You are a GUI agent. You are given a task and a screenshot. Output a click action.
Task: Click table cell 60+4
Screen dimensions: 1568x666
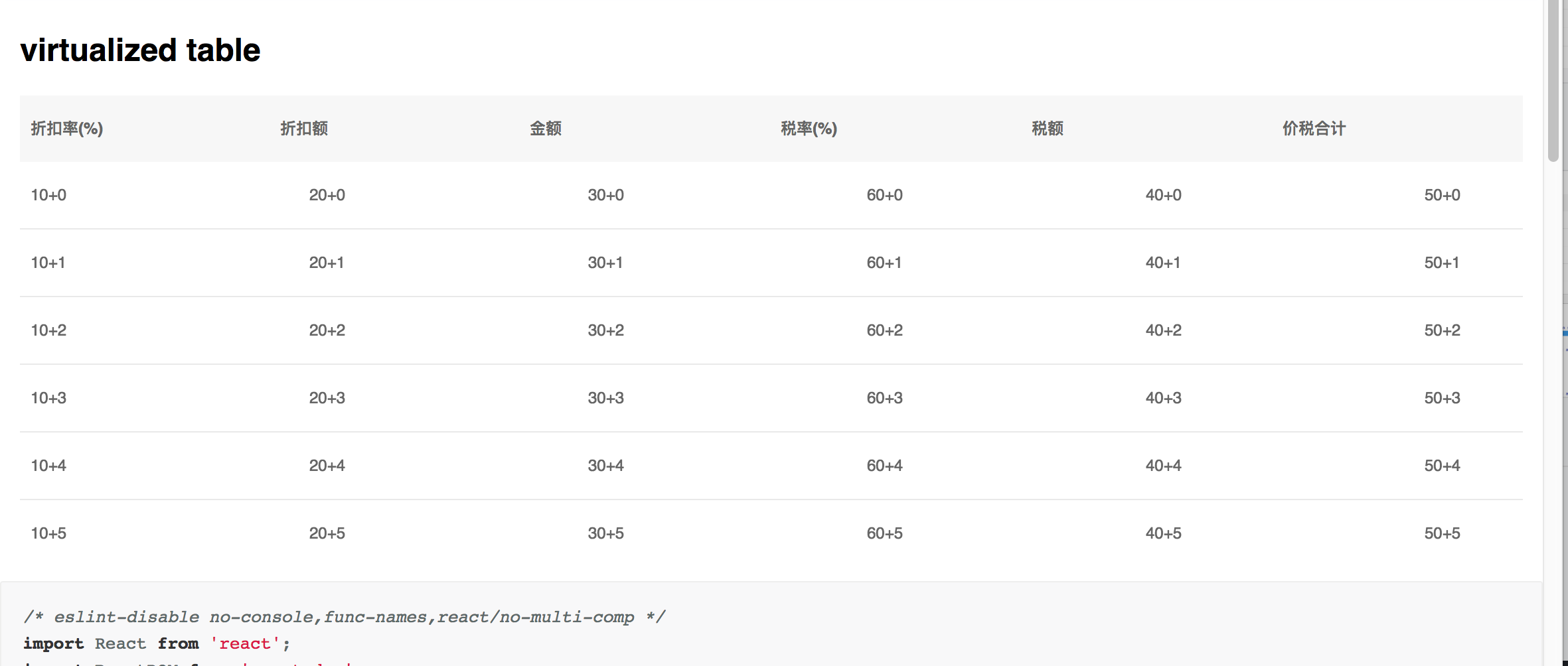click(885, 466)
